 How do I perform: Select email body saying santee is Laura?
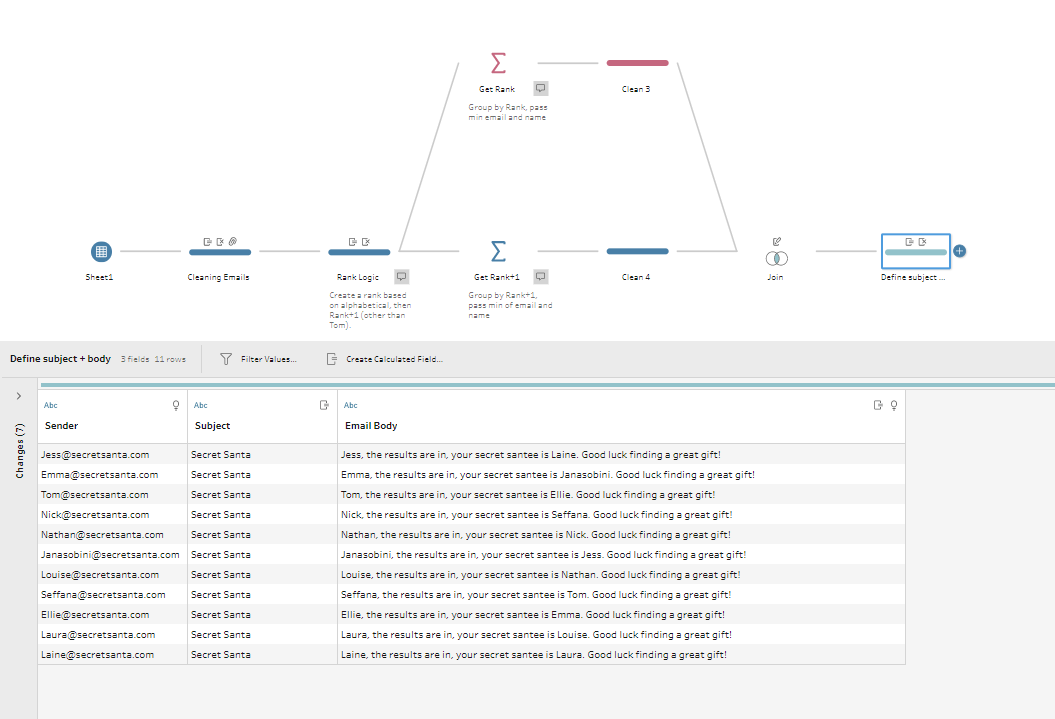click(x=621, y=654)
